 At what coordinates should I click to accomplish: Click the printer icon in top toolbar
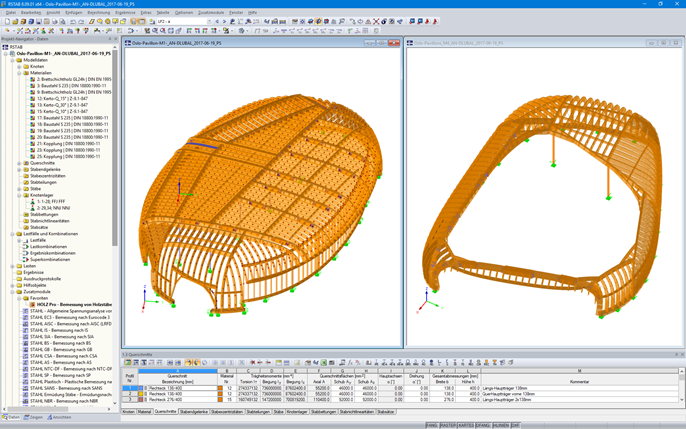(x=55, y=21)
